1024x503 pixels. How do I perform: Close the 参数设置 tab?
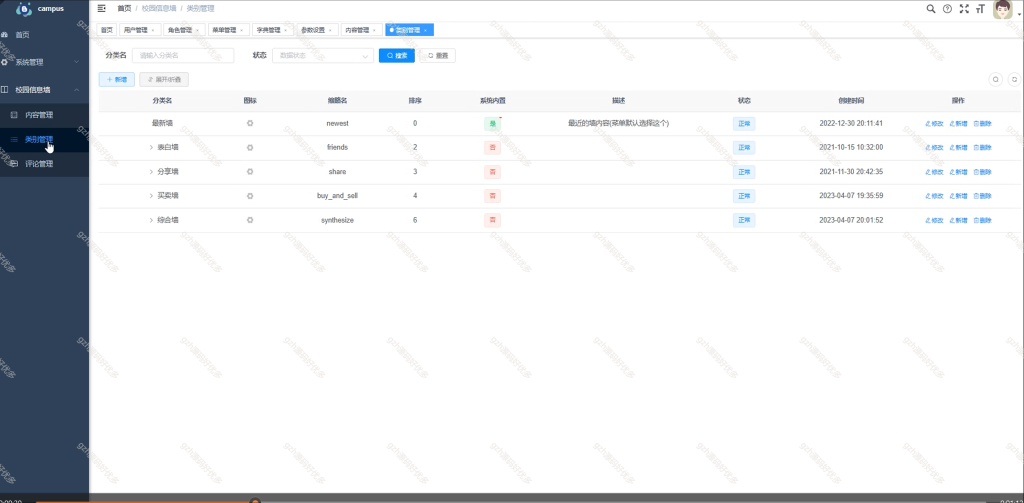coord(330,30)
